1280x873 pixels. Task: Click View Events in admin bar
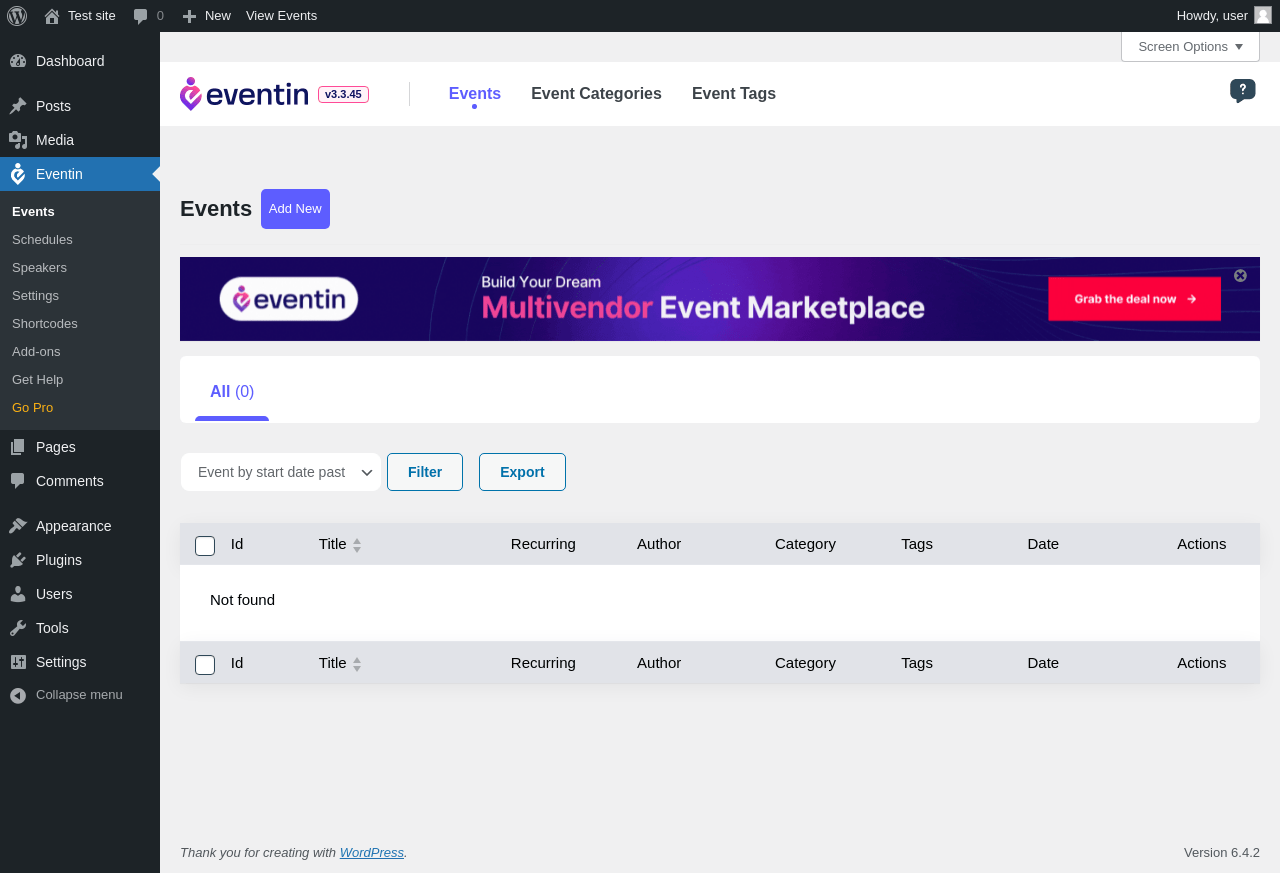tap(281, 16)
